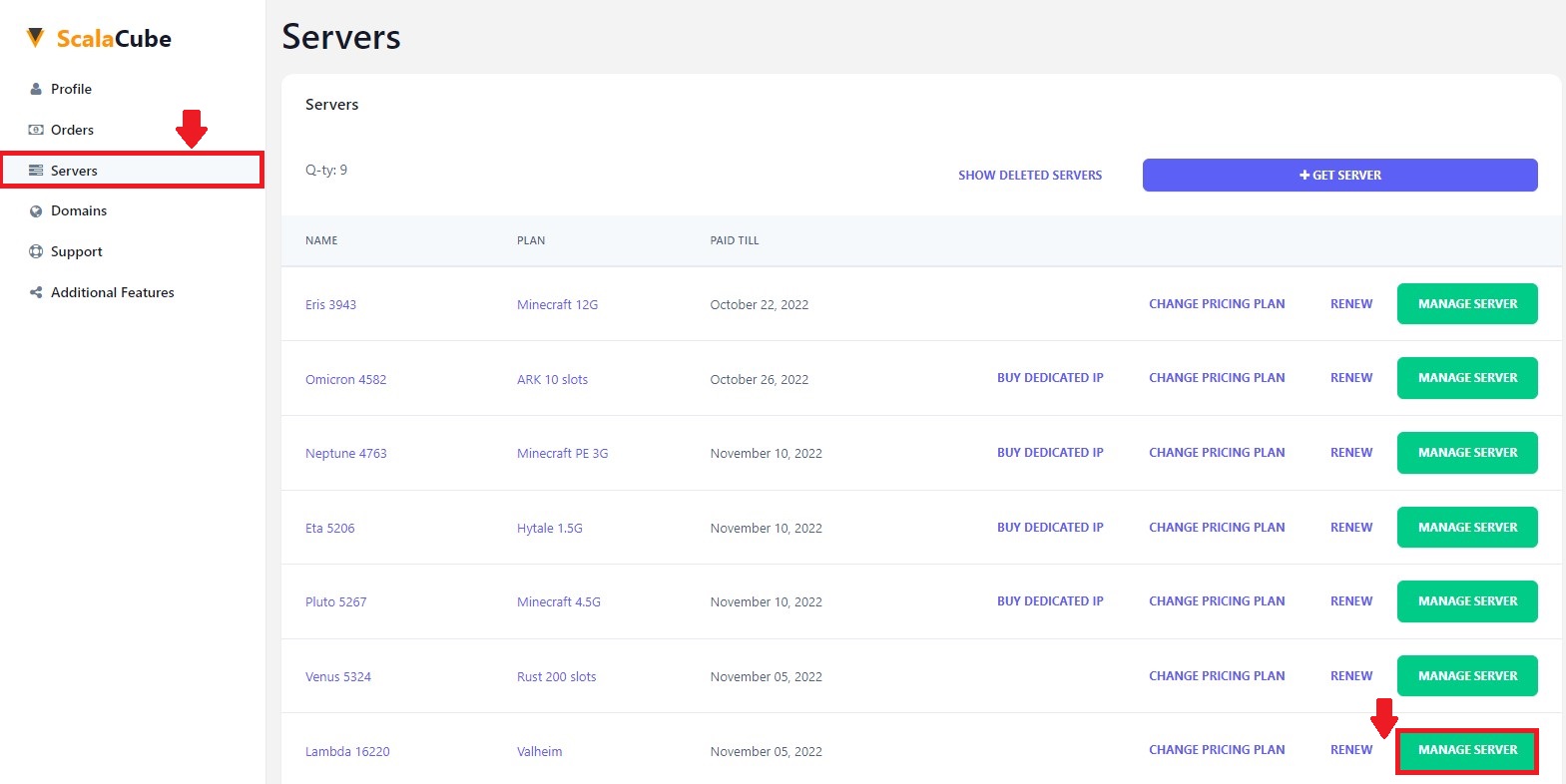This screenshot has height=784, width=1566.
Task: Change pricing plan for Eta 5206
Action: pos(1217,527)
